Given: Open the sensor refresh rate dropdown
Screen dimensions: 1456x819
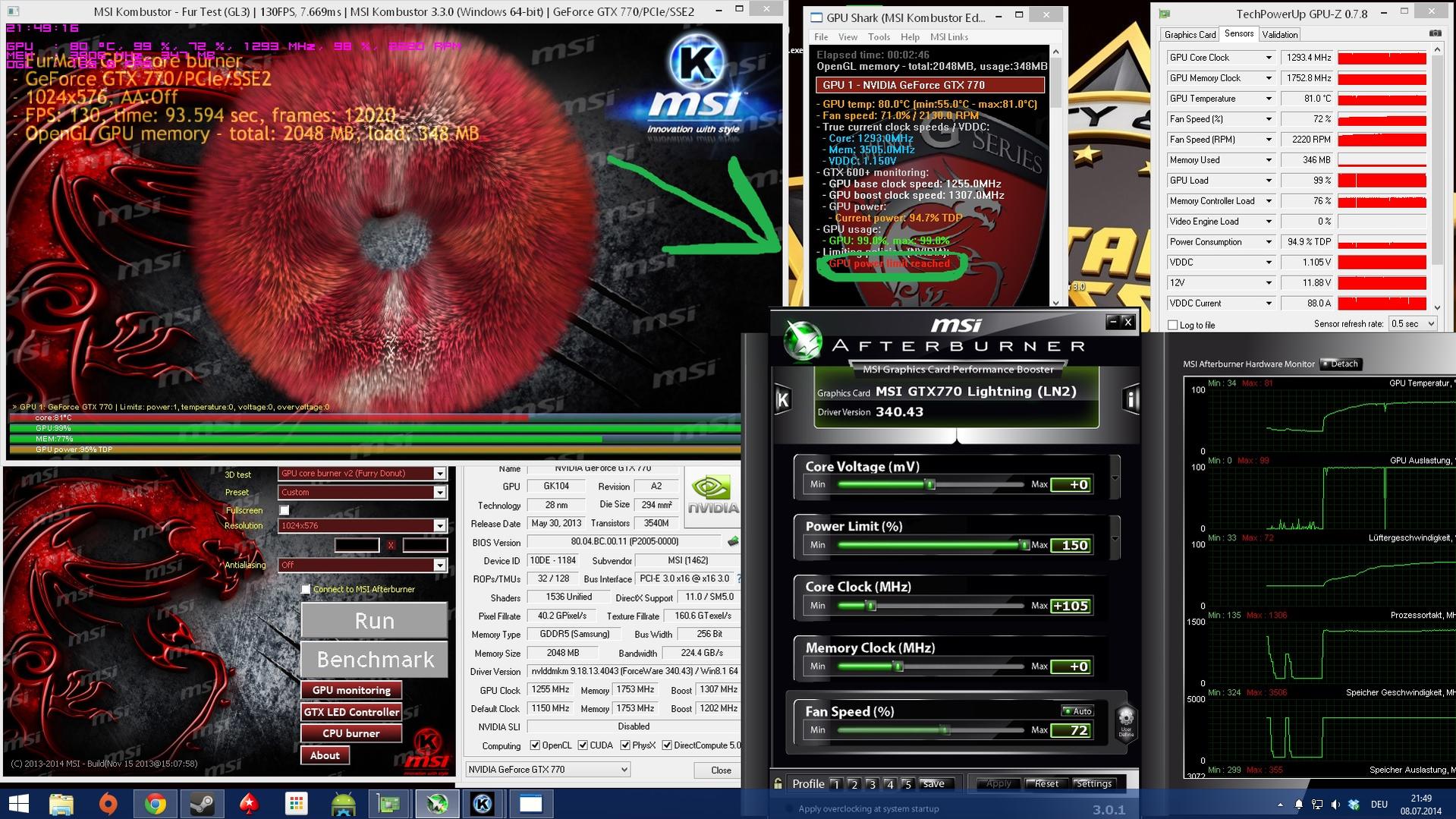Looking at the screenshot, I should point(1413,324).
